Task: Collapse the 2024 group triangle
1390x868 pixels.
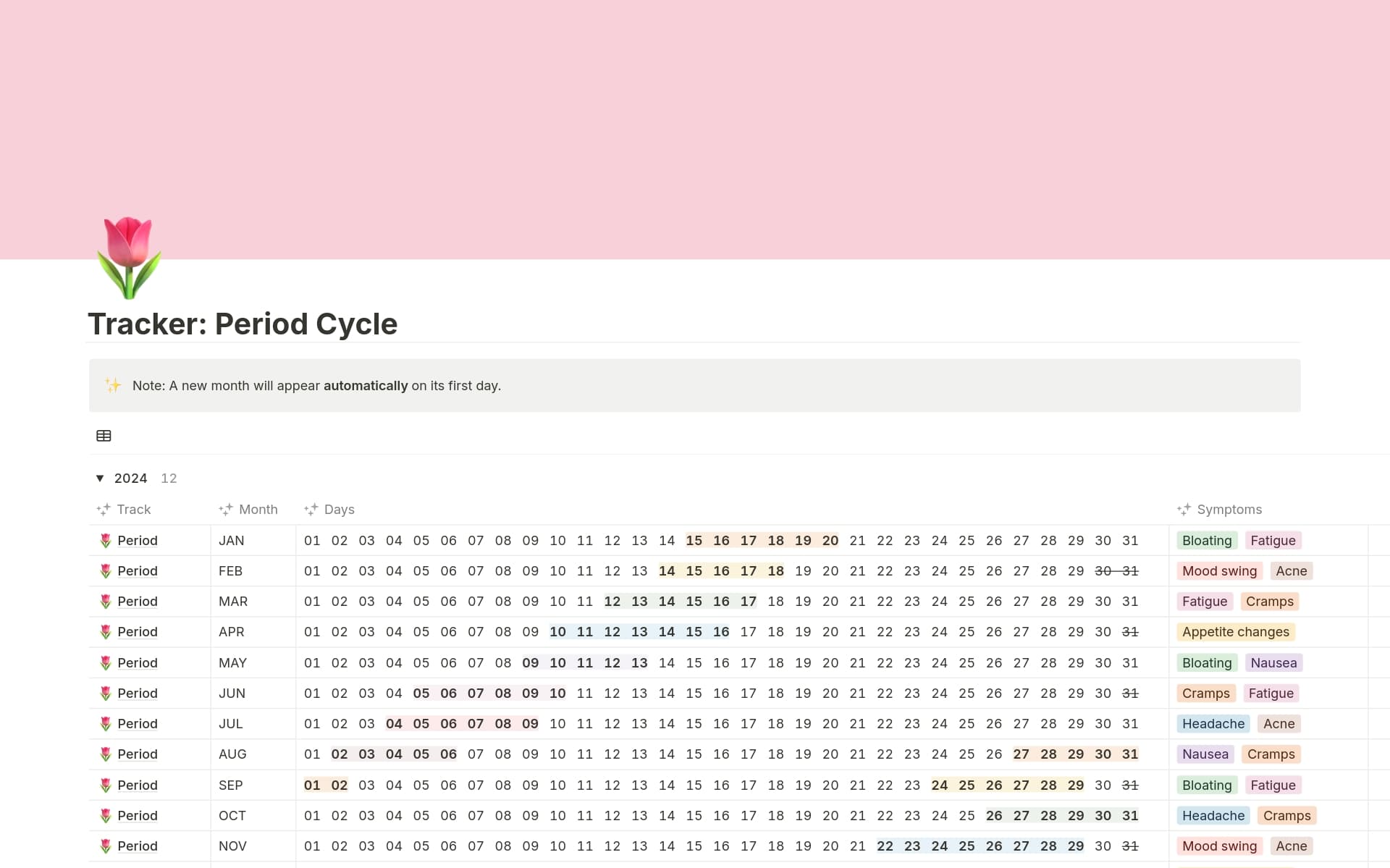Action: point(99,478)
